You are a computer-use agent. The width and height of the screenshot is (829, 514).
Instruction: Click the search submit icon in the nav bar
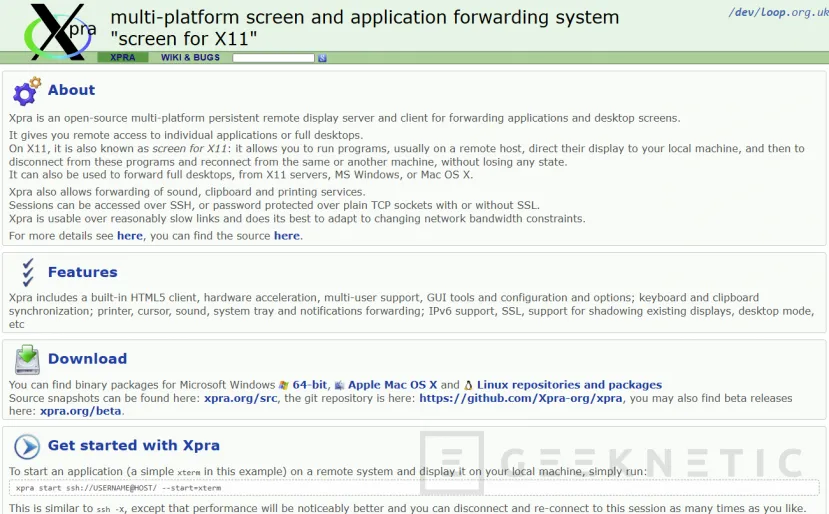322,58
